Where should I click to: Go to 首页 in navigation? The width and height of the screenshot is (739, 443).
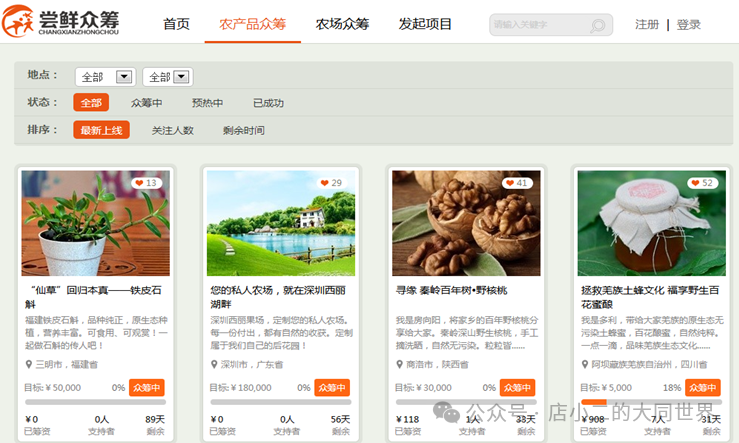click(x=176, y=24)
